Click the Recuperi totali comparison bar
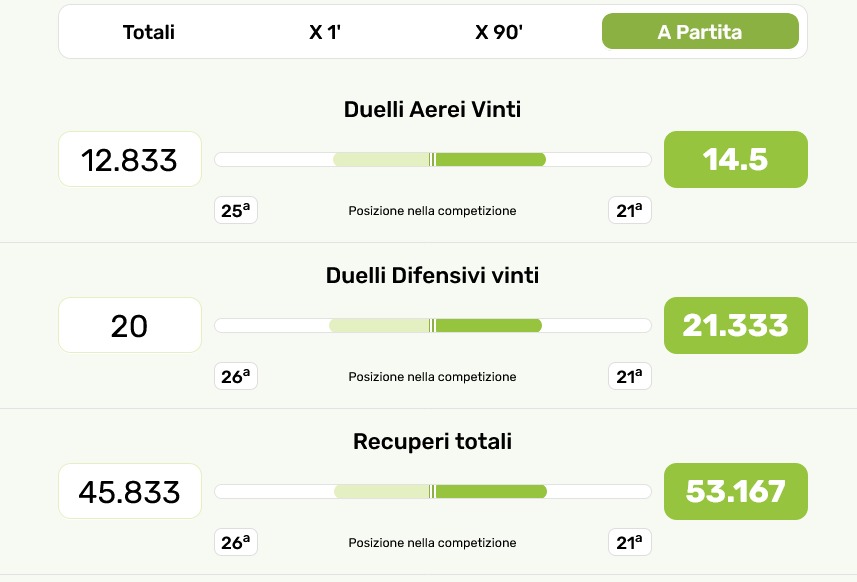The image size is (857, 582). (432, 491)
